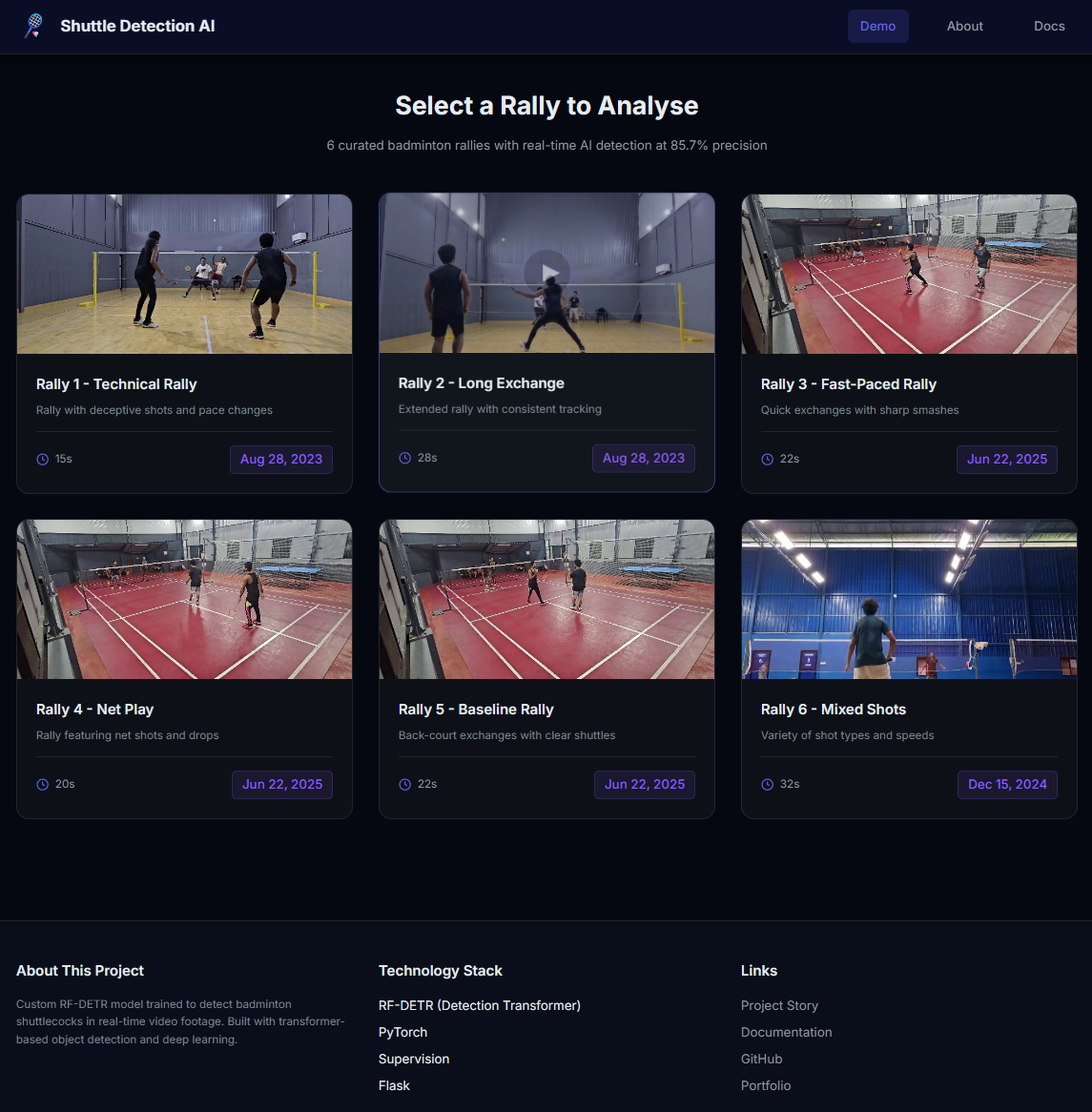Click the play icon on Rally 2 thumbnail
Viewport: 1092px width, 1112px height.
[546, 272]
